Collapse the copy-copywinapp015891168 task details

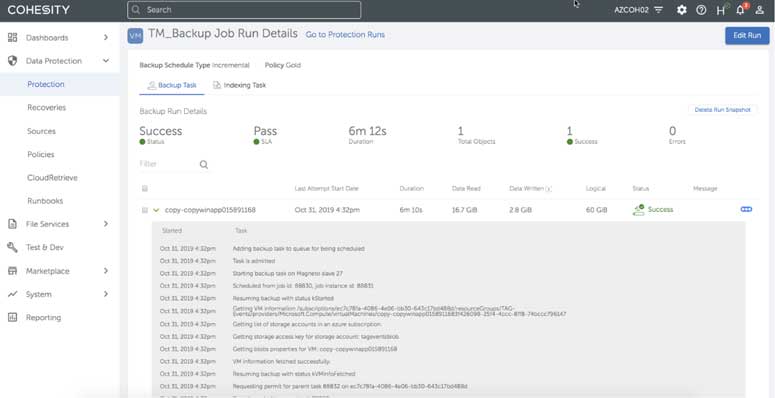(x=156, y=210)
